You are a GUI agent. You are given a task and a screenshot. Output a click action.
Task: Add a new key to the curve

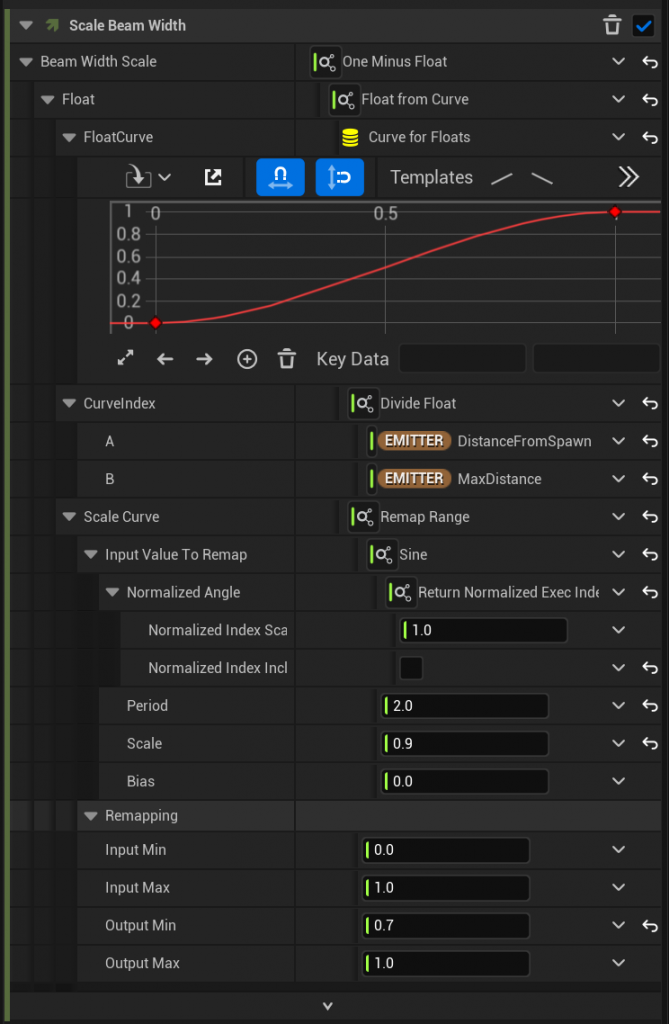coord(247,359)
